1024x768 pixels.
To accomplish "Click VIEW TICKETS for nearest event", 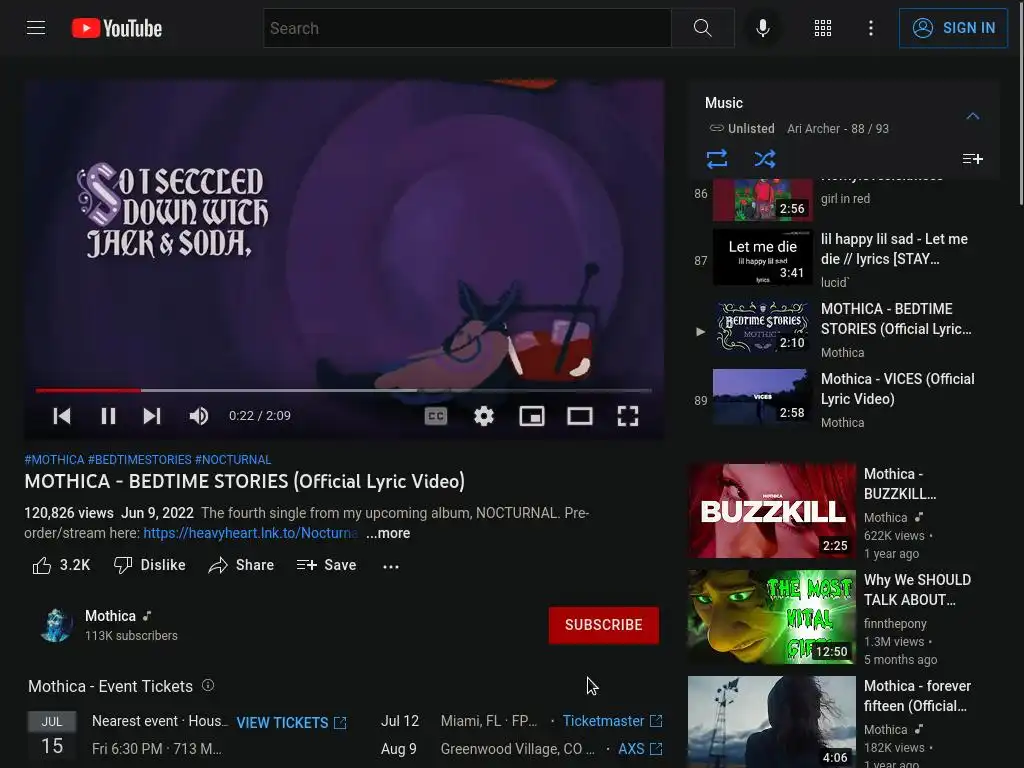I will 291,722.
